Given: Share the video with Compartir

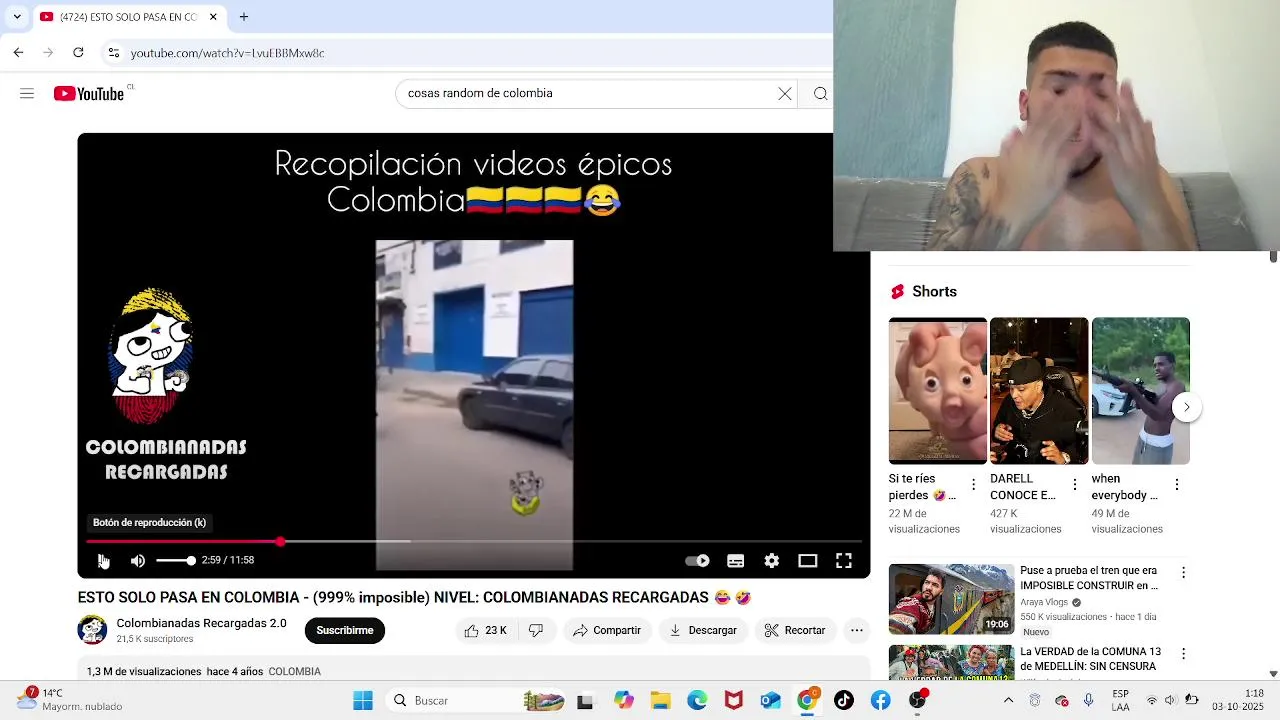Looking at the screenshot, I should point(606,630).
